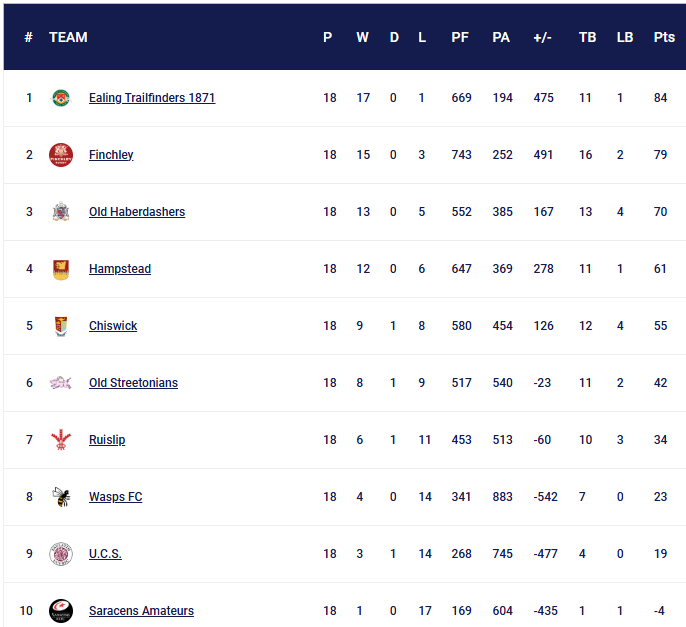Click the Saracens Amateurs club crest
Image resolution: width=686 pixels, height=627 pixels.
point(61,610)
